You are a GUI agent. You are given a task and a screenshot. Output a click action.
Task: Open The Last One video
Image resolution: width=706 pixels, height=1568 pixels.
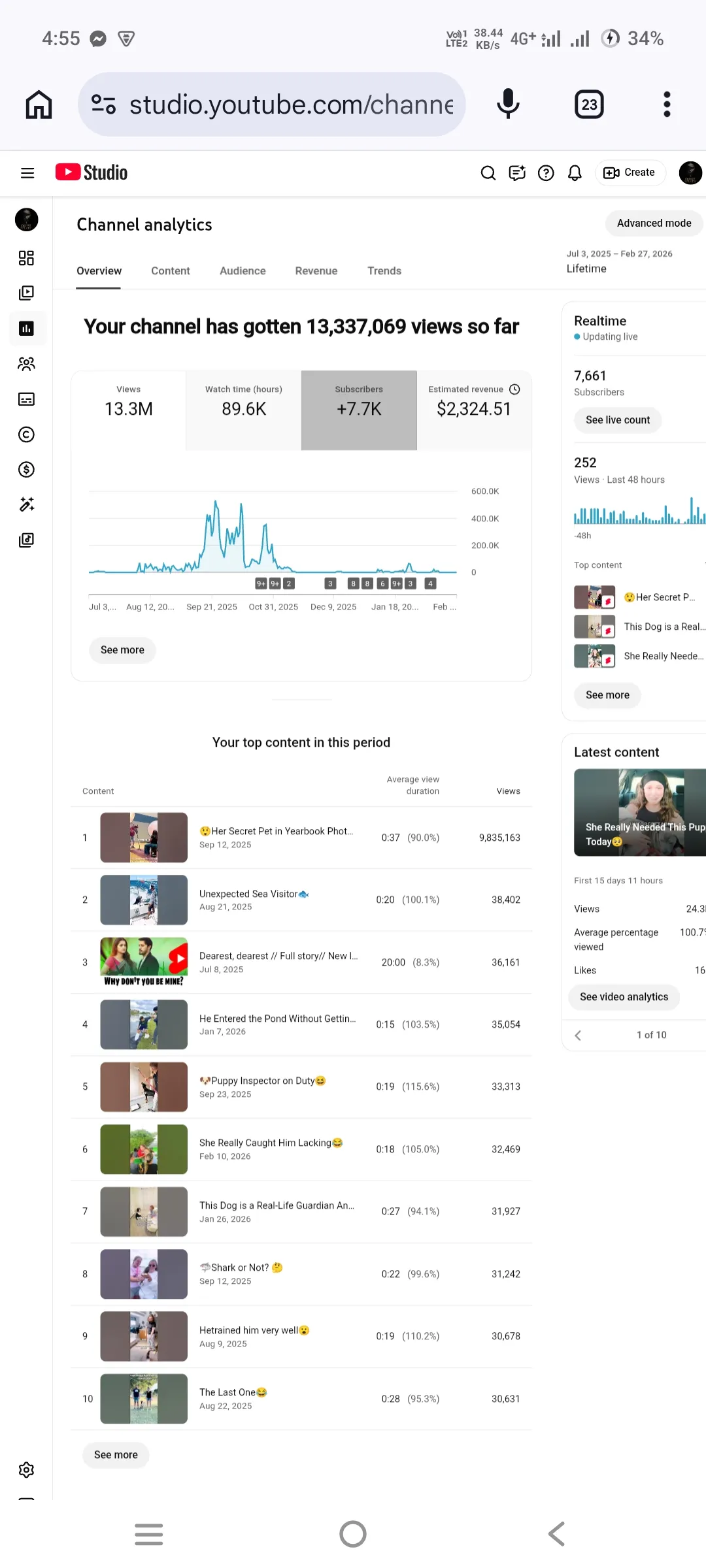coord(301,1399)
